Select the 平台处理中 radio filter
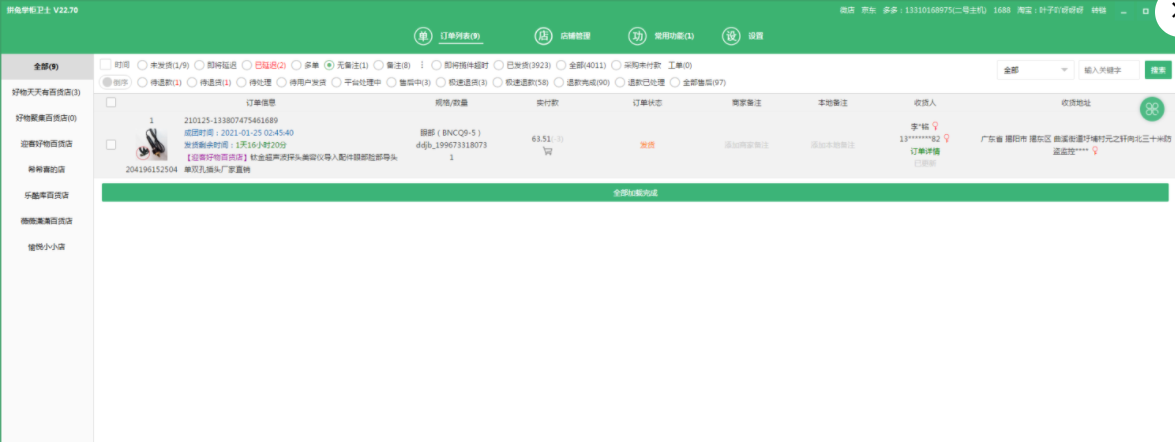This screenshot has width=1175, height=442. pyautogui.click(x=337, y=82)
